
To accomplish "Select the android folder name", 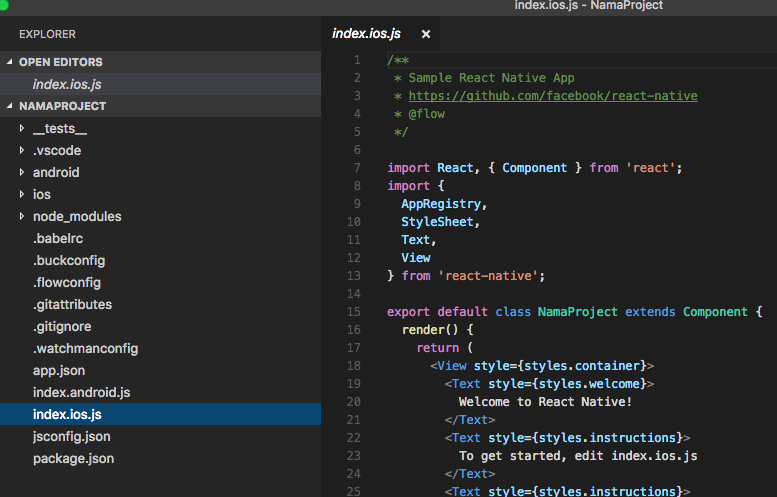I will pos(56,172).
